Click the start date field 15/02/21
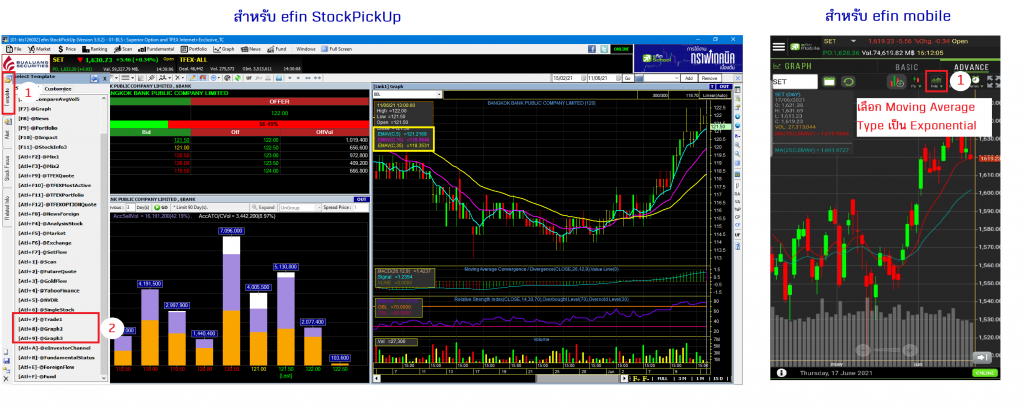This screenshot has width=1024, height=411. click(x=569, y=78)
